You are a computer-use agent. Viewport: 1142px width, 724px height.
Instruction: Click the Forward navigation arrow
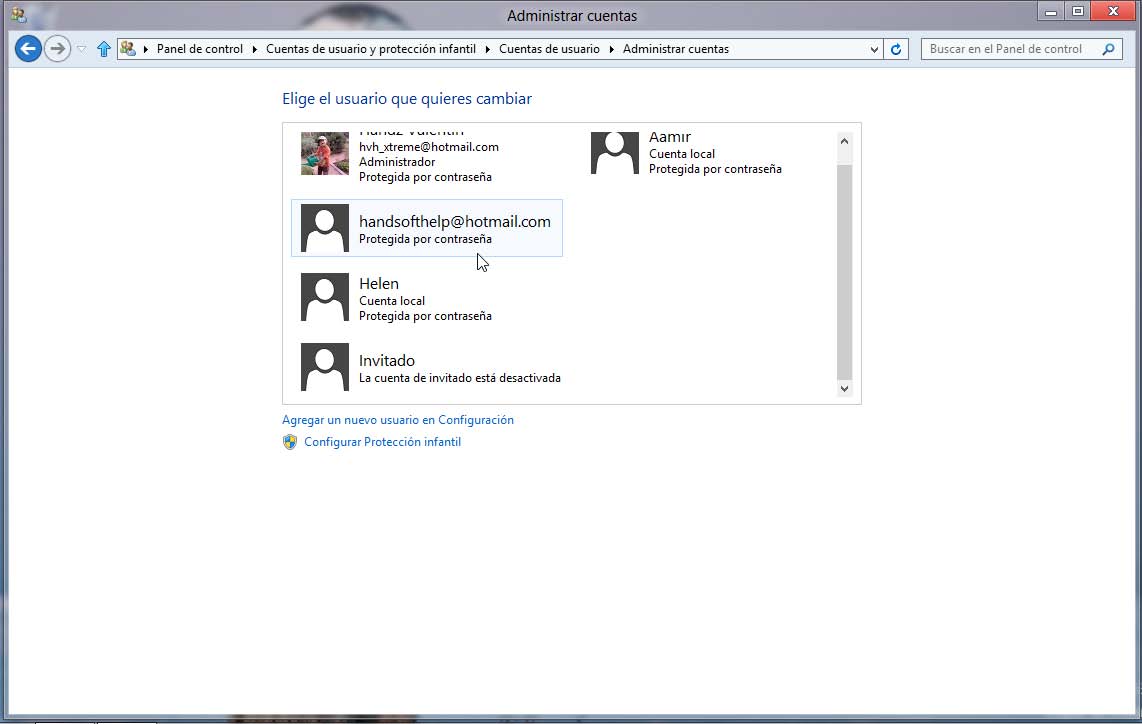click(57, 48)
